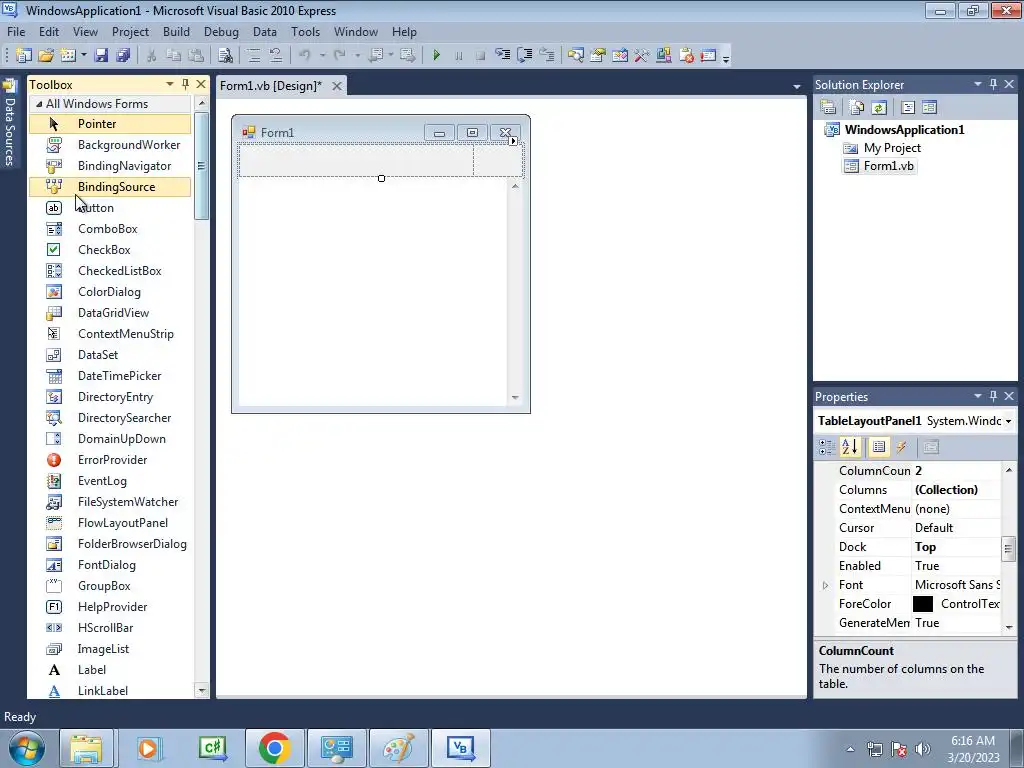Click the Find in Files toolbar icon

[225, 56]
